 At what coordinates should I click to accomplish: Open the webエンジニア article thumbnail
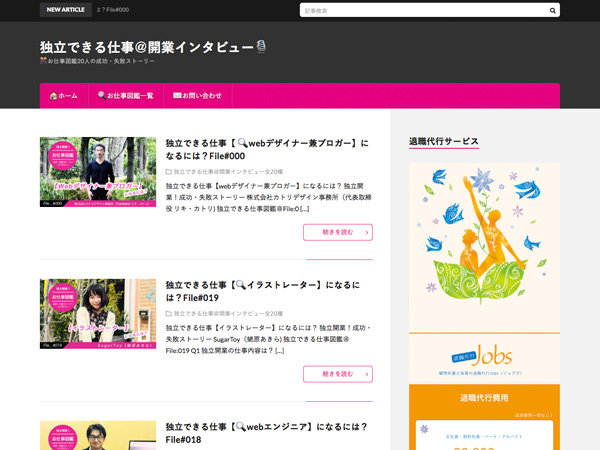click(98, 435)
